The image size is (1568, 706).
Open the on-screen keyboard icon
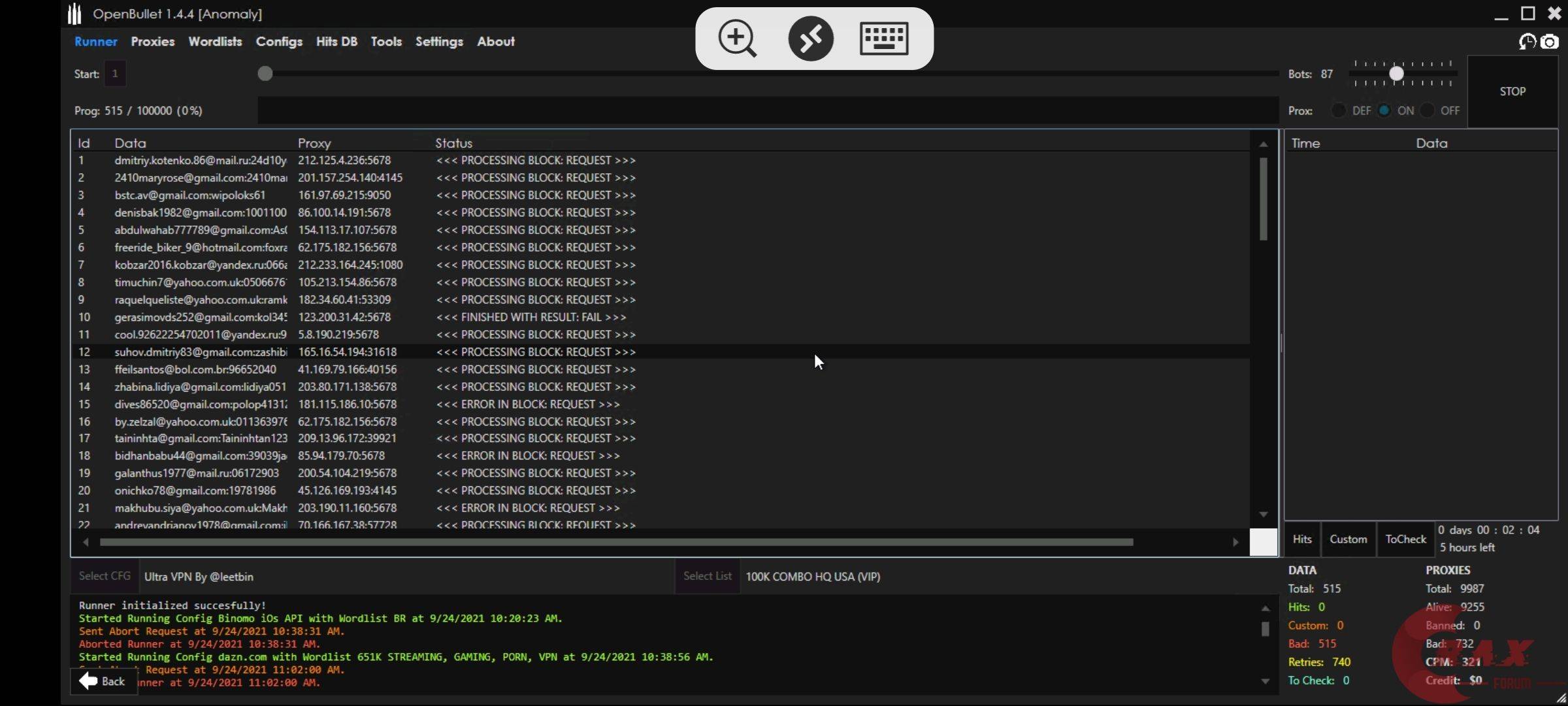pyautogui.click(x=884, y=39)
